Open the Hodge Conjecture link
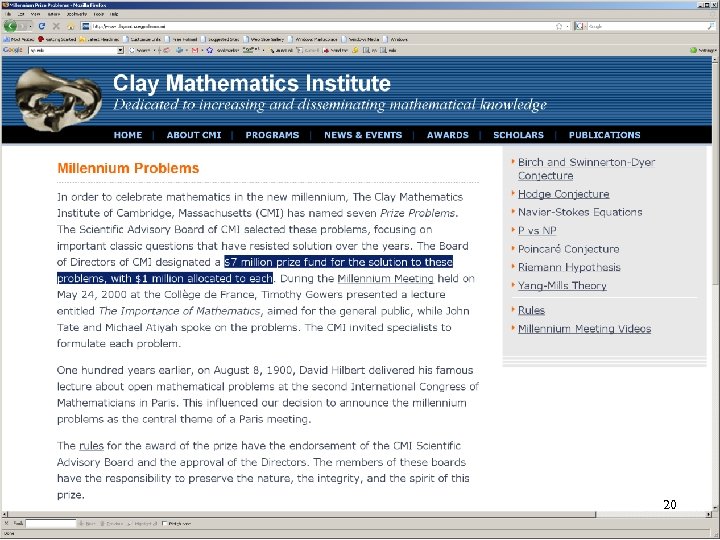This screenshot has width=720, height=540. (x=563, y=194)
